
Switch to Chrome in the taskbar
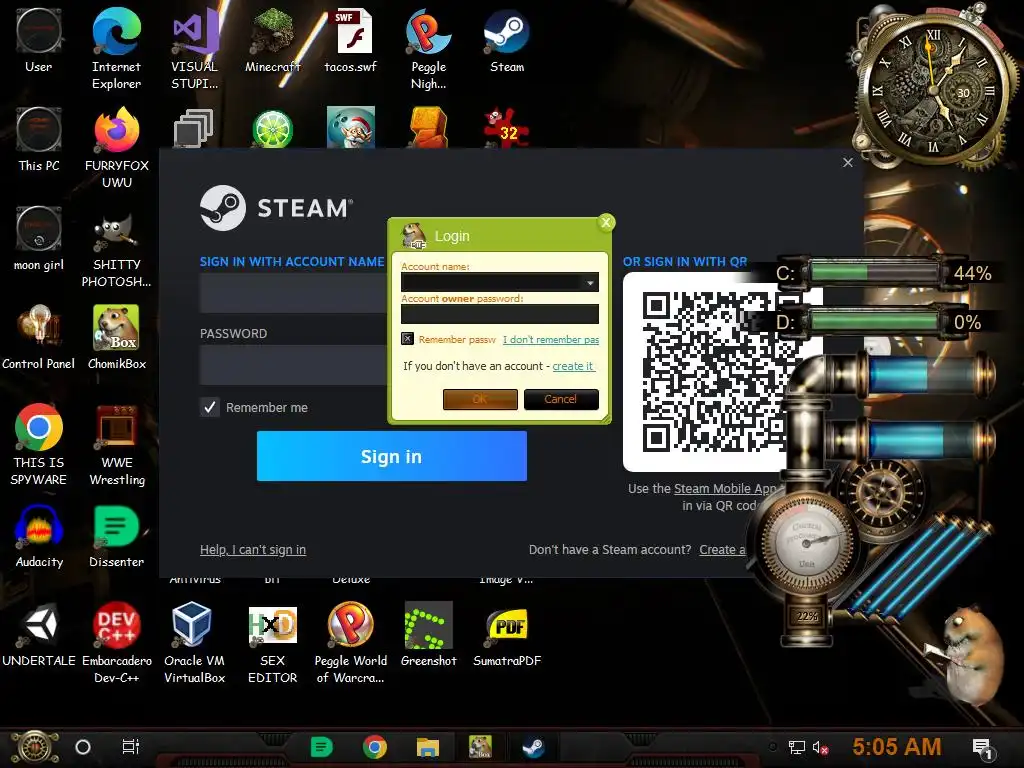(375, 747)
